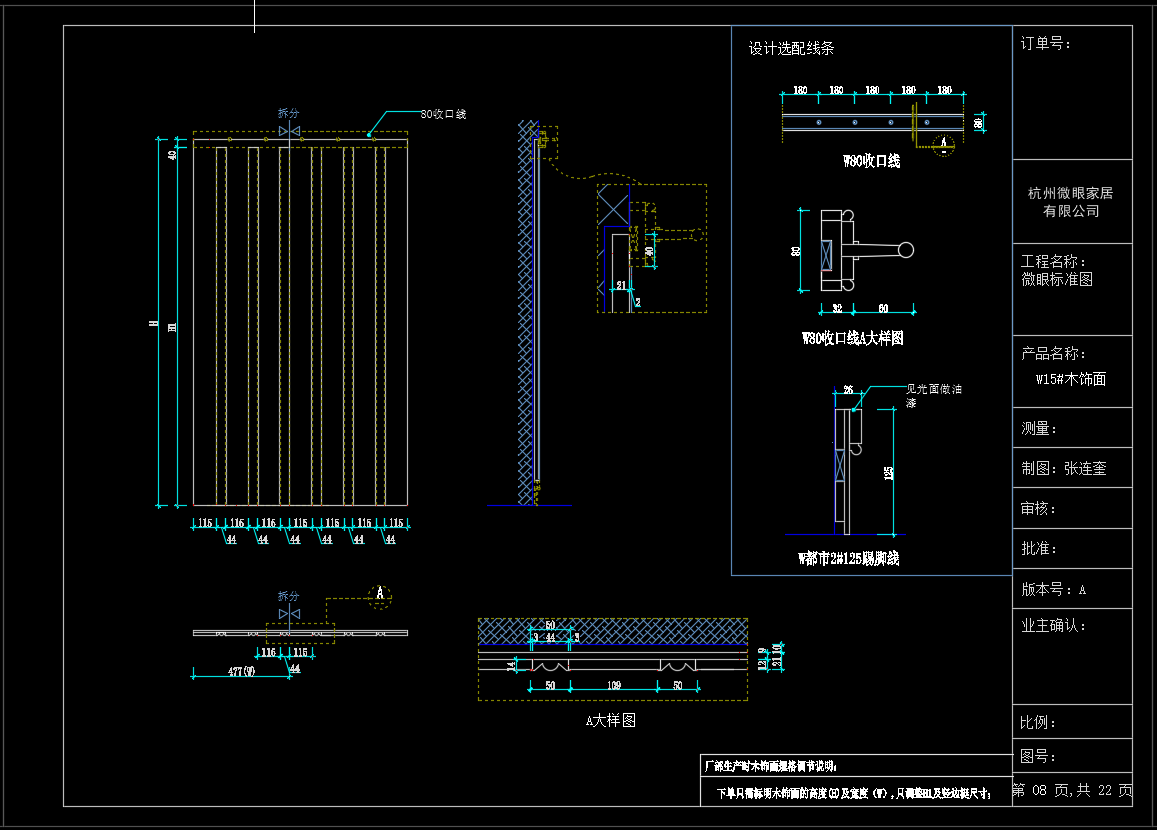Select the 产品名称 W15#木饰面 cell
Screen dimensions: 1157x830
click(1071, 367)
